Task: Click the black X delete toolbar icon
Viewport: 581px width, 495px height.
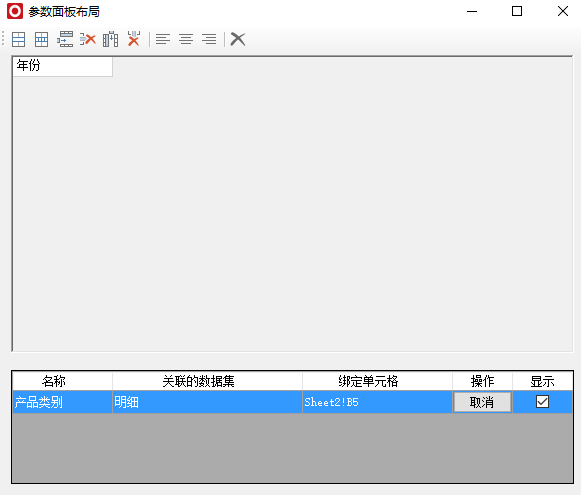Action: [x=238, y=39]
